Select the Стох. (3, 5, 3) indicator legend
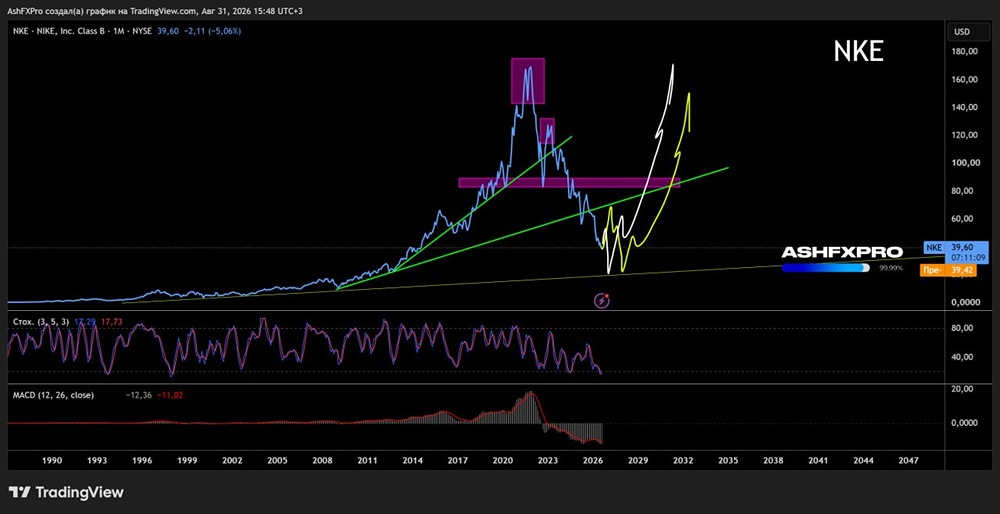Image resolution: width=1000 pixels, height=514 pixels. (41, 323)
